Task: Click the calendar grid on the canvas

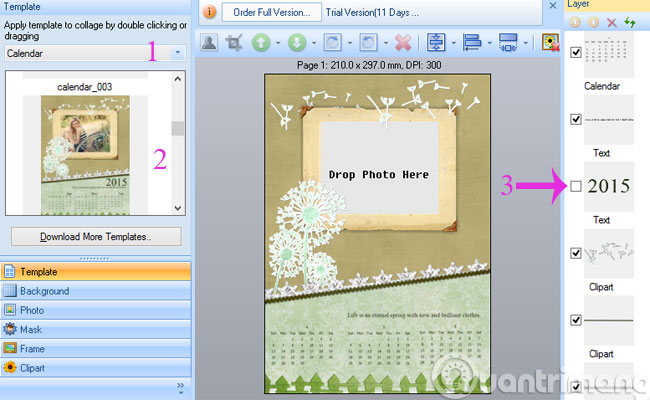Action: click(x=375, y=346)
